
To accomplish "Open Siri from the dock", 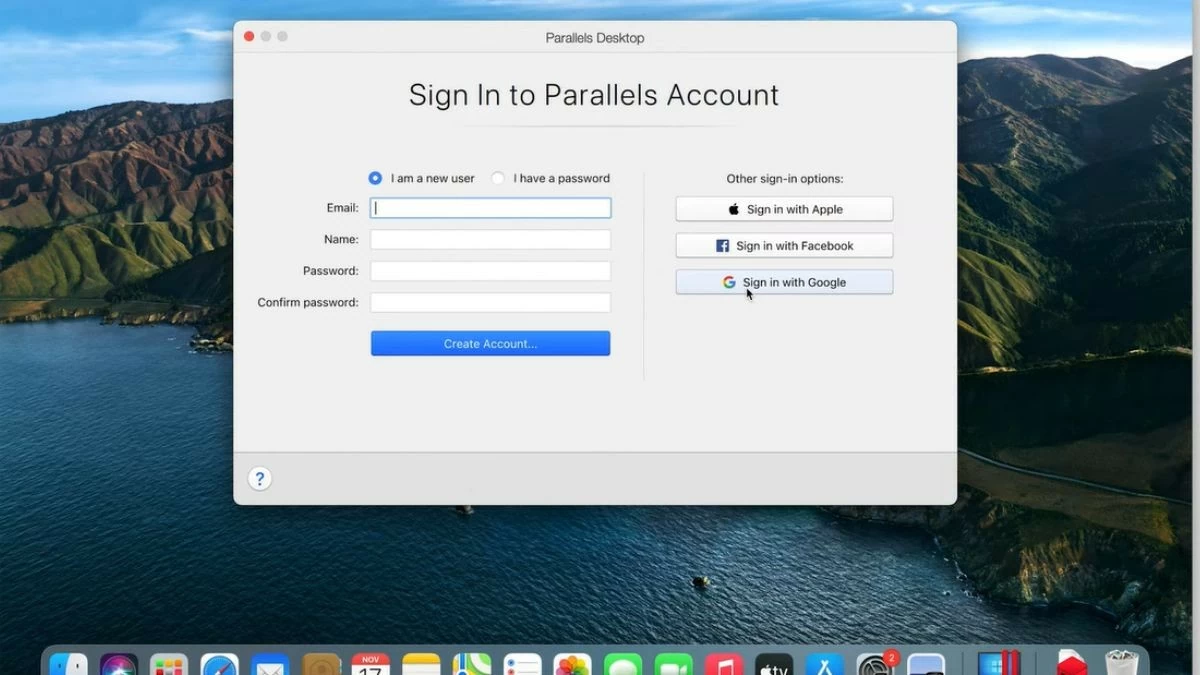I will point(119,665).
